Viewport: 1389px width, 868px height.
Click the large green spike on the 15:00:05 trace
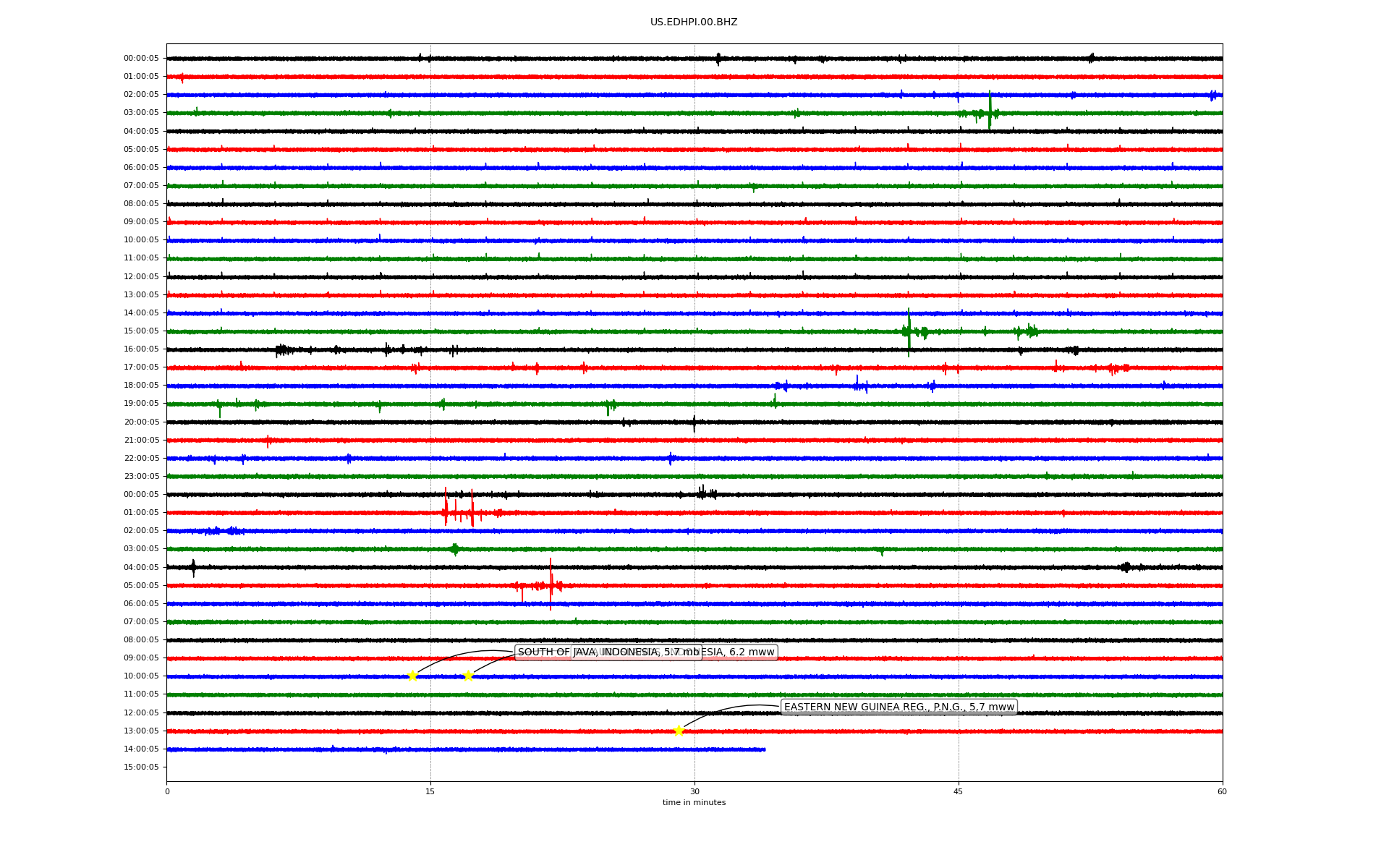click(909, 331)
